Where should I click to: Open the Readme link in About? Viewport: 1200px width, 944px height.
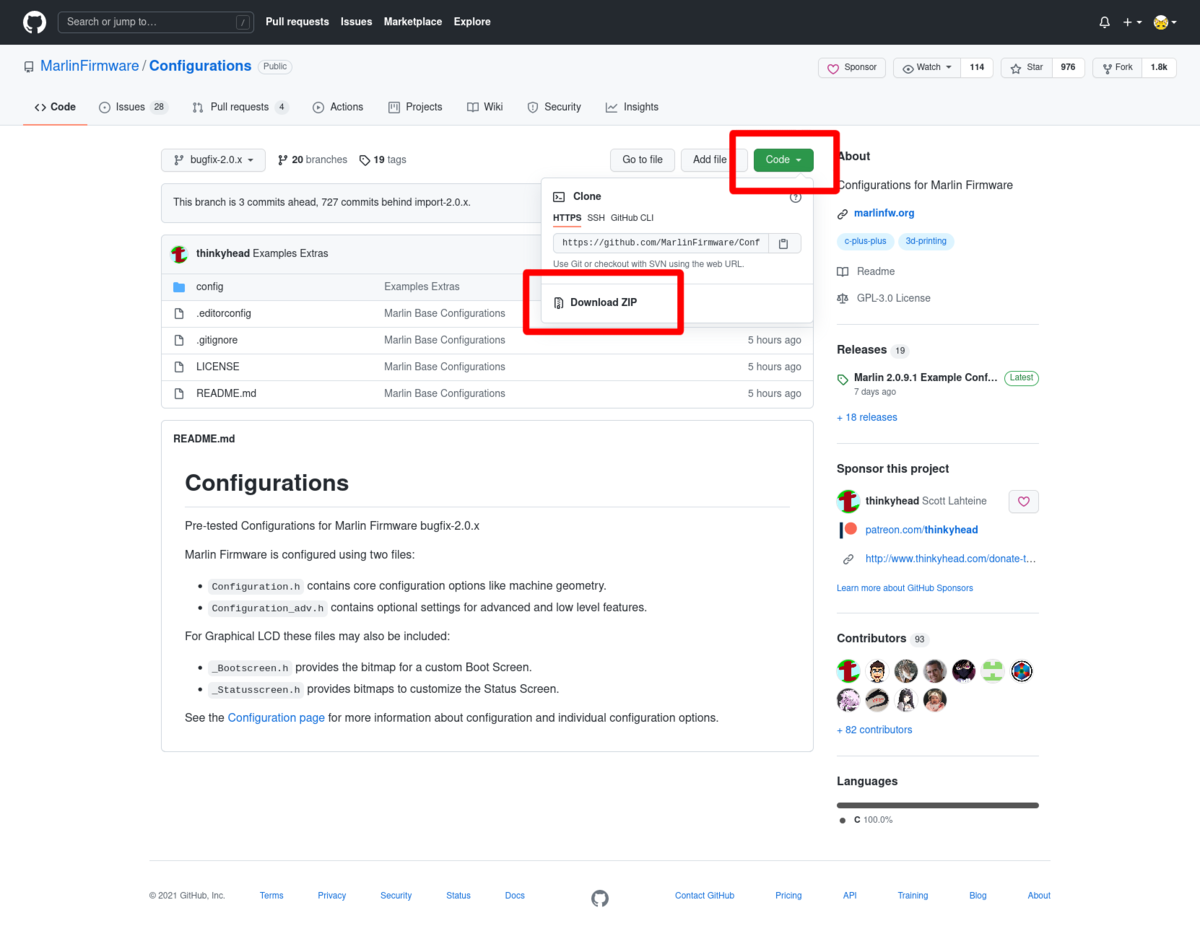click(866, 272)
